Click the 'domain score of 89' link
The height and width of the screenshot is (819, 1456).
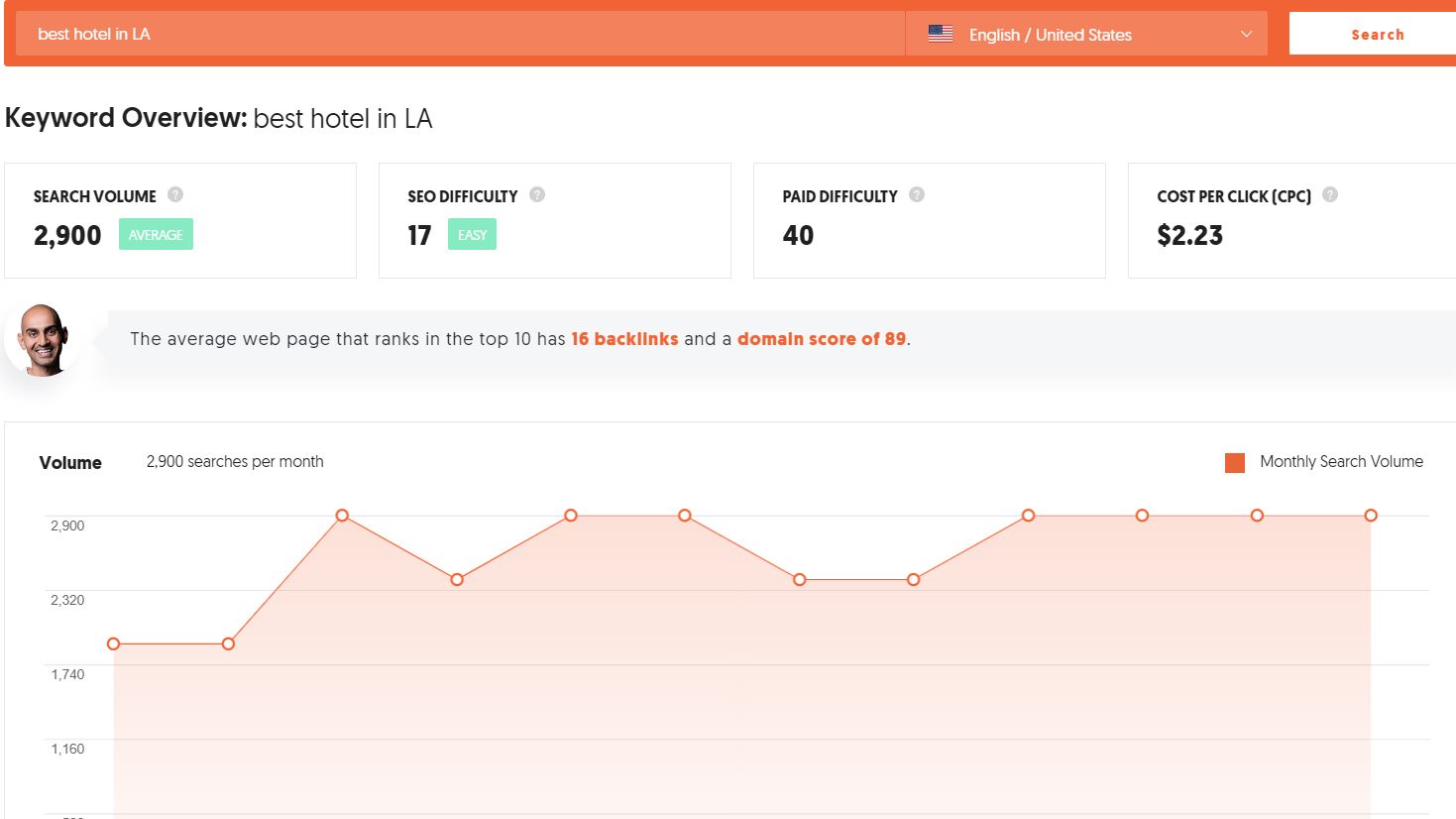point(822,339)
